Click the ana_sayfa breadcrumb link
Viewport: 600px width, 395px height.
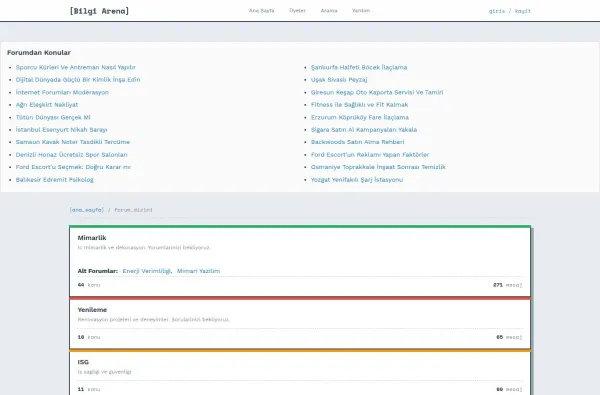pos(86,210)
